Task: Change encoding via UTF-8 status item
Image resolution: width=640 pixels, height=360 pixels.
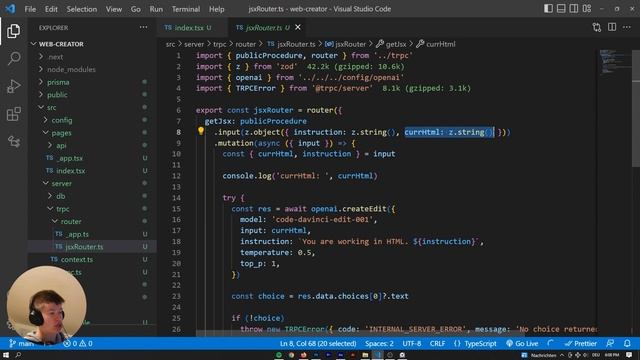Action: (411, 344)
